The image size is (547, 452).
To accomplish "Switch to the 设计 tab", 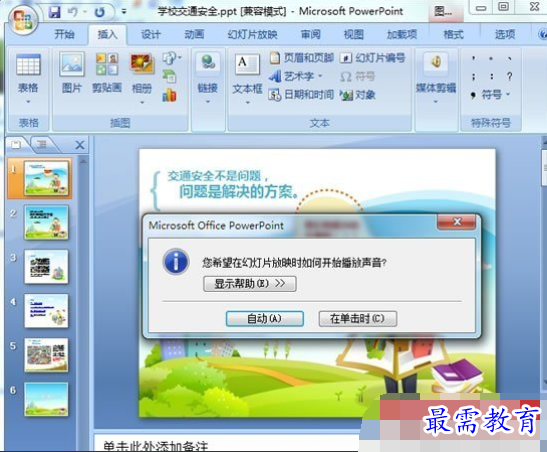I will tap(151, 34).
